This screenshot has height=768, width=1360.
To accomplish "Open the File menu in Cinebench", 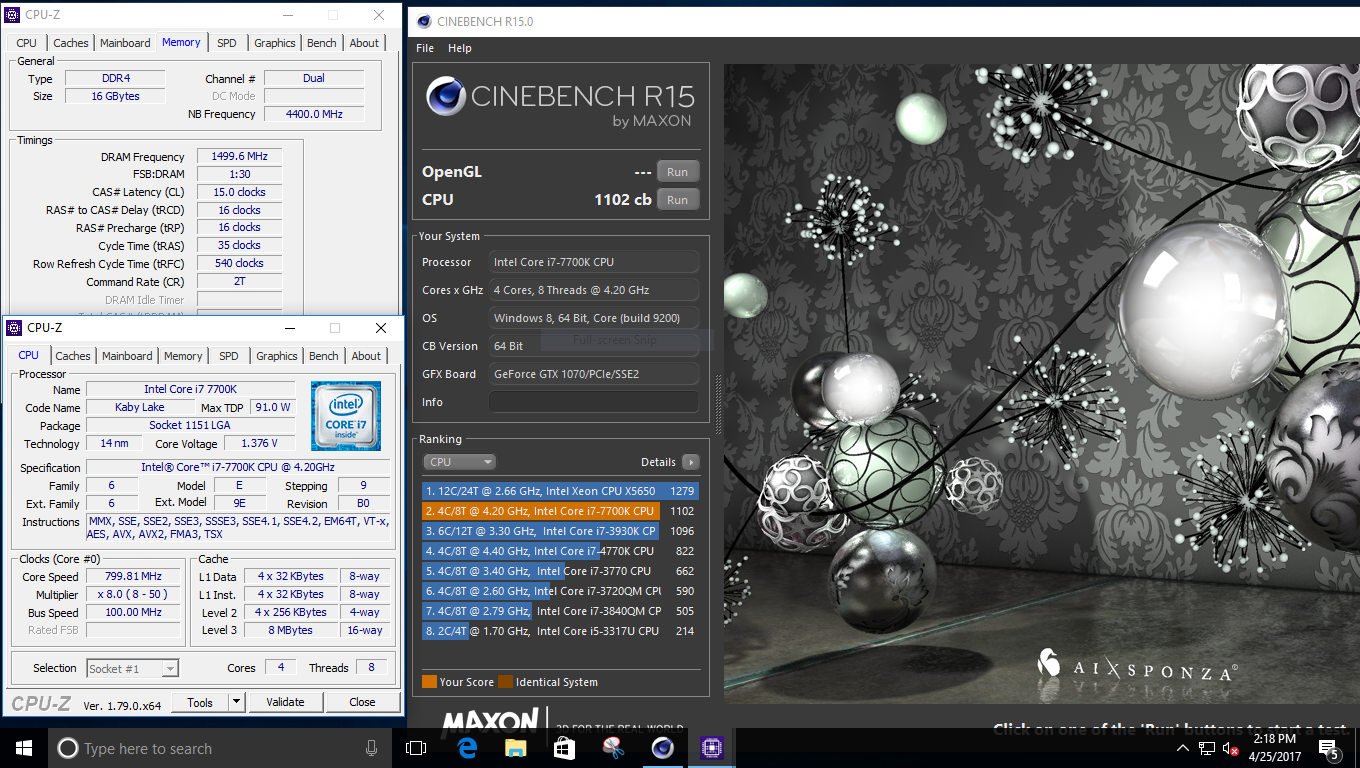I will (425, 48).
